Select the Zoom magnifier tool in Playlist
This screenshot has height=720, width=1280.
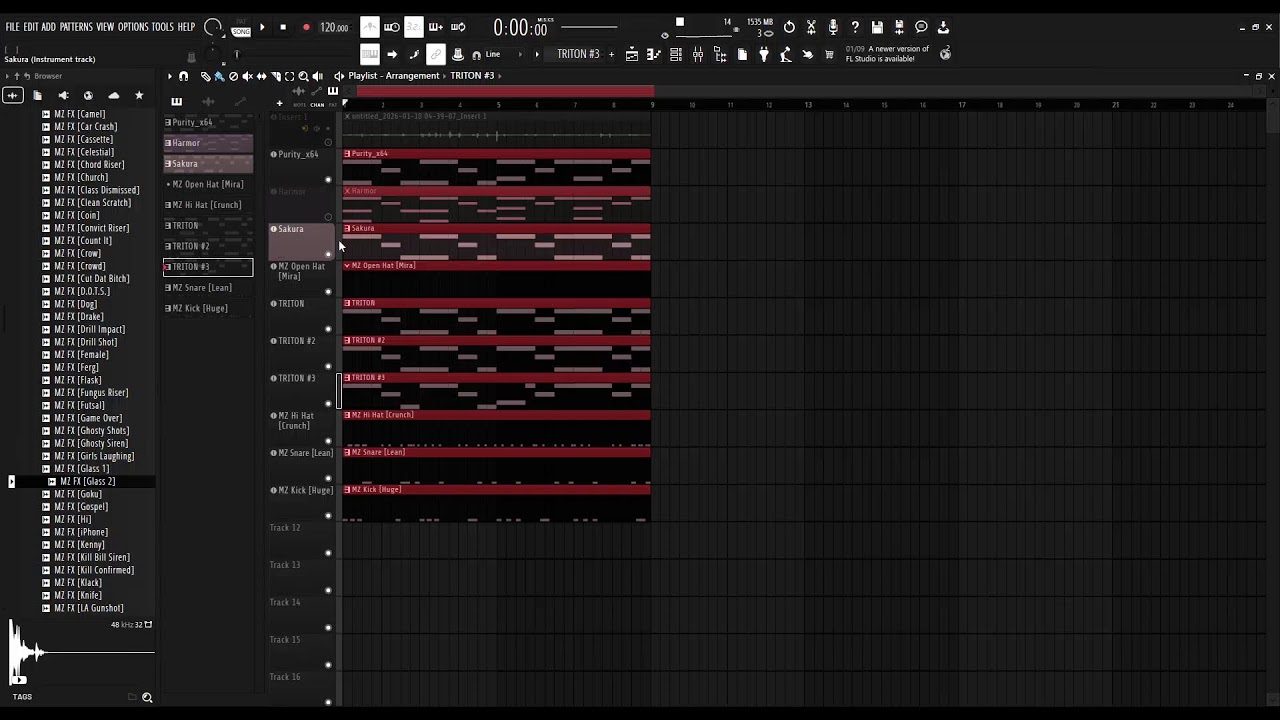tap(303, 76)
